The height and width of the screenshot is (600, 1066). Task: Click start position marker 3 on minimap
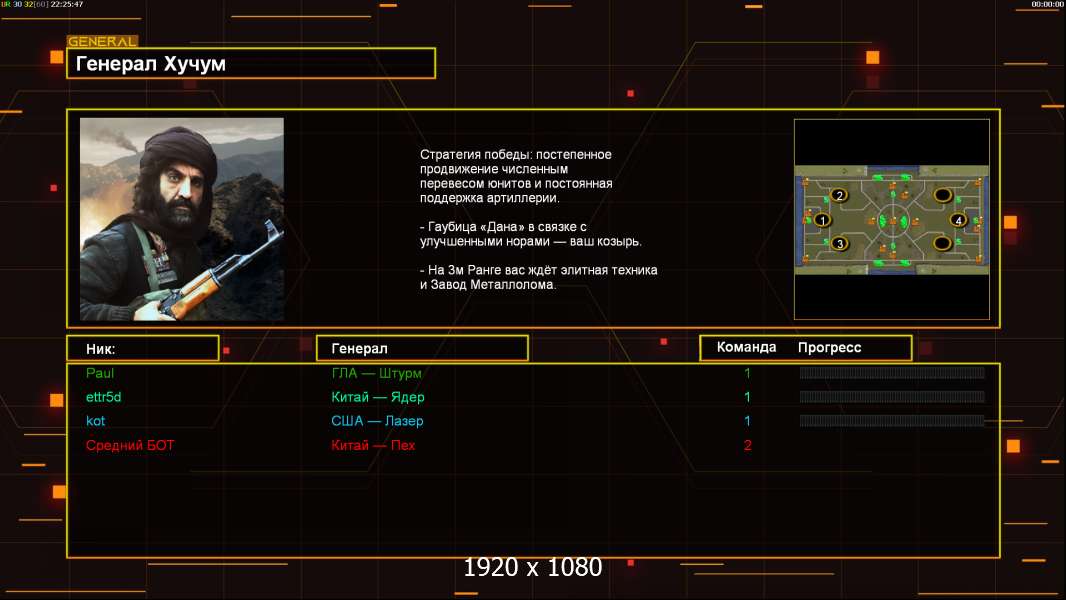pos(840,243)
